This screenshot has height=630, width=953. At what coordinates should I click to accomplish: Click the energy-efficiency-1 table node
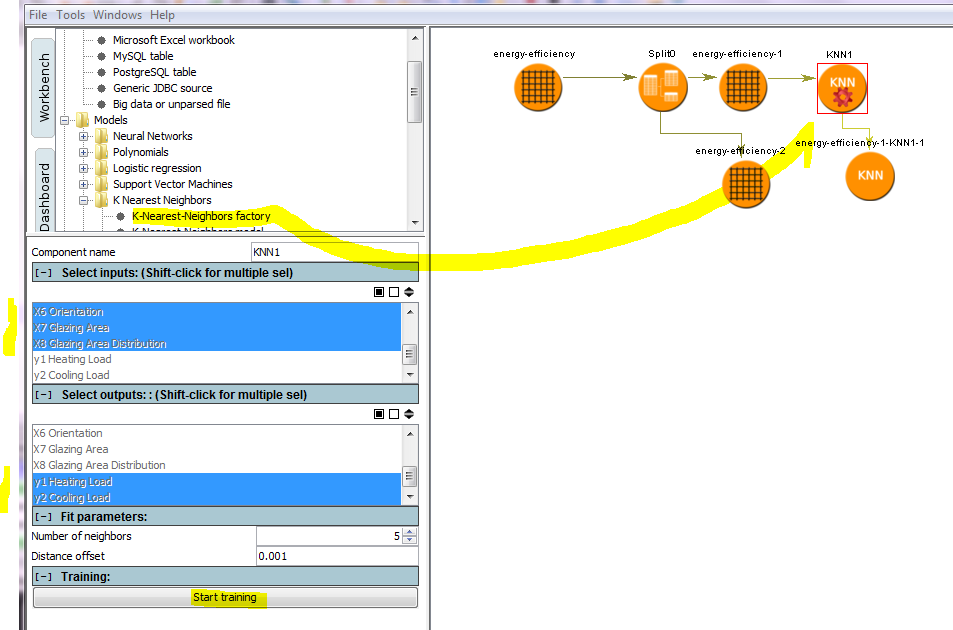click(x=741, y=87)
